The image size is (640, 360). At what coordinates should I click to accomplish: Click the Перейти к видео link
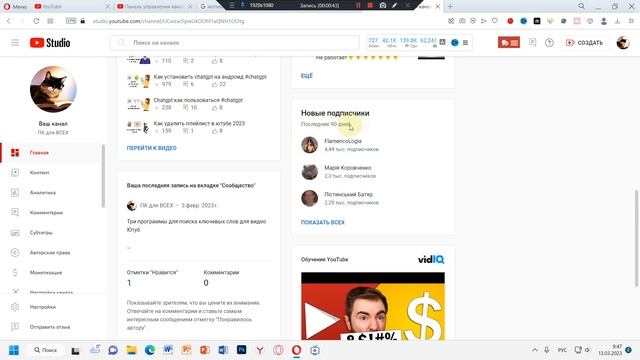click(151, 148)
